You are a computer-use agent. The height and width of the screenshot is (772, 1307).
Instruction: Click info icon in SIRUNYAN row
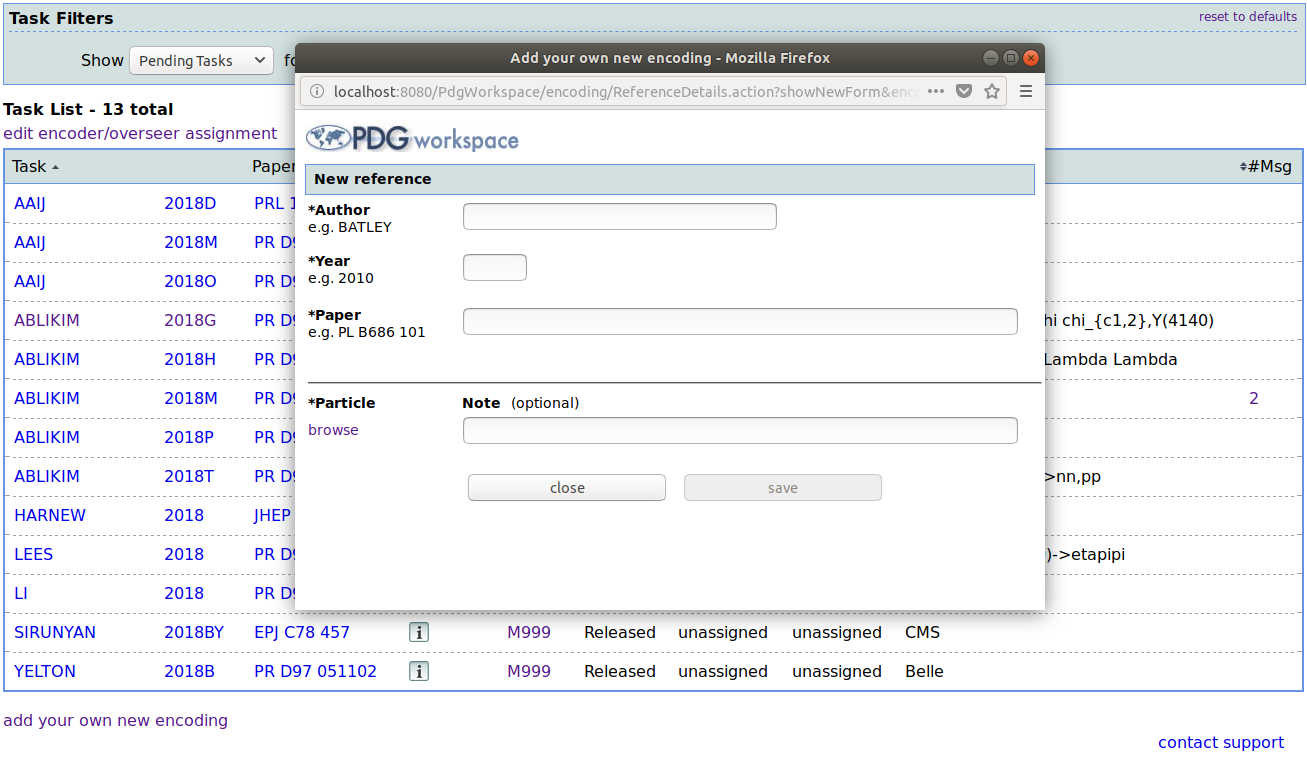(x=419, y=632)
